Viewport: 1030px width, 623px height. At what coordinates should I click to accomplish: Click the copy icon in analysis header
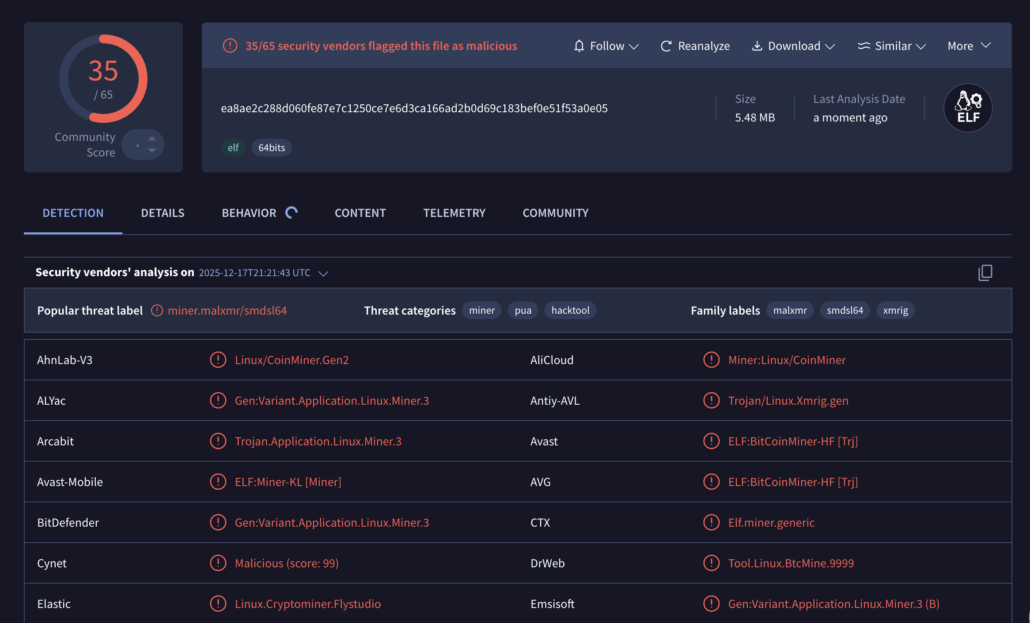[x=985, y=273]
